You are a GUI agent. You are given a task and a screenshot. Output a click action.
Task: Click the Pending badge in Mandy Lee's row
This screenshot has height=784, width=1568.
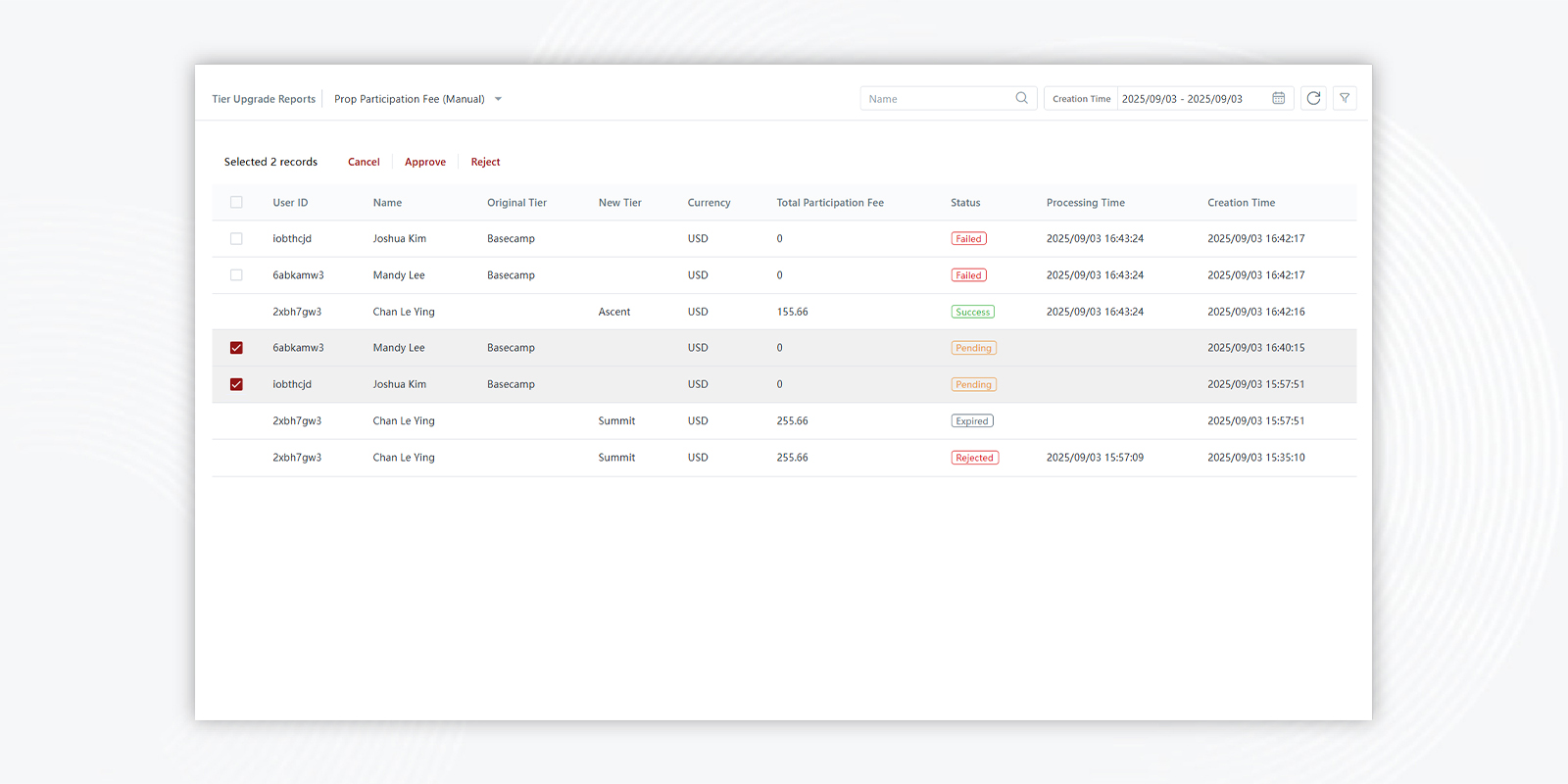tap(974, 348)
